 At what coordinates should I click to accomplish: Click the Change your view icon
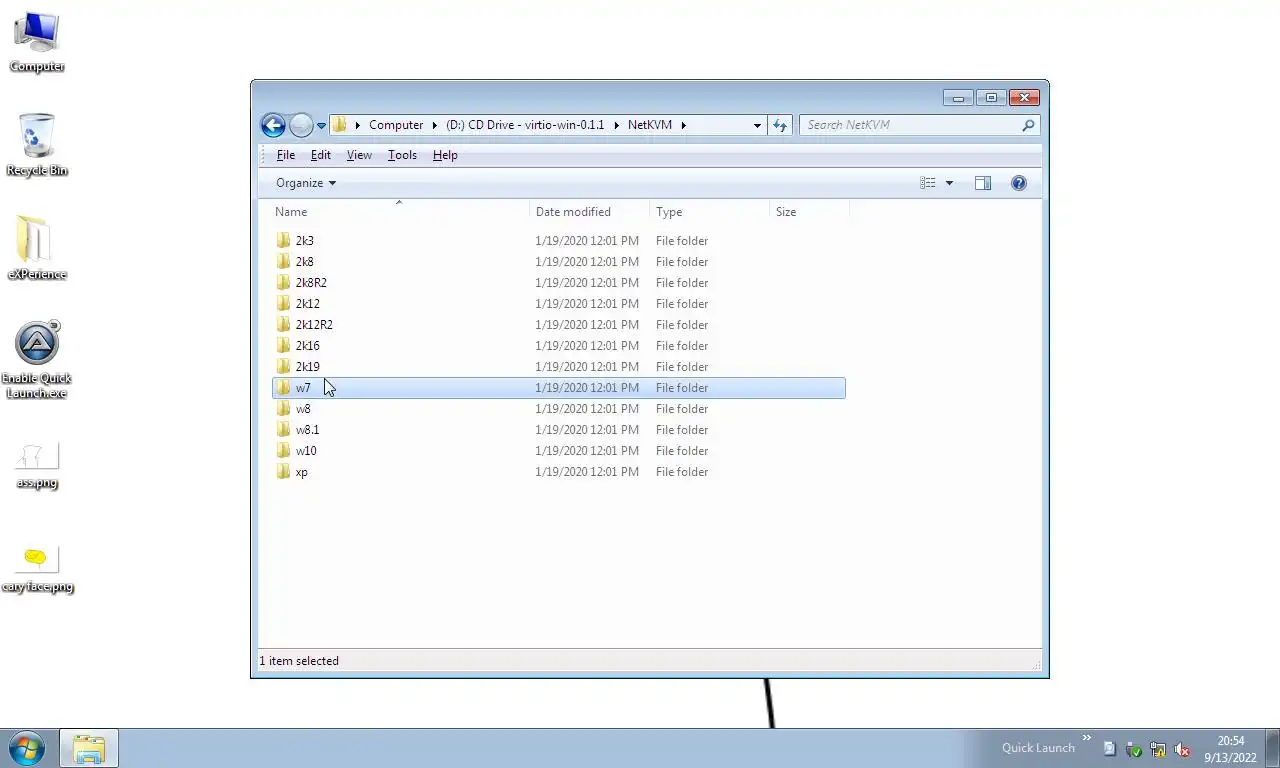pos(928,183)
